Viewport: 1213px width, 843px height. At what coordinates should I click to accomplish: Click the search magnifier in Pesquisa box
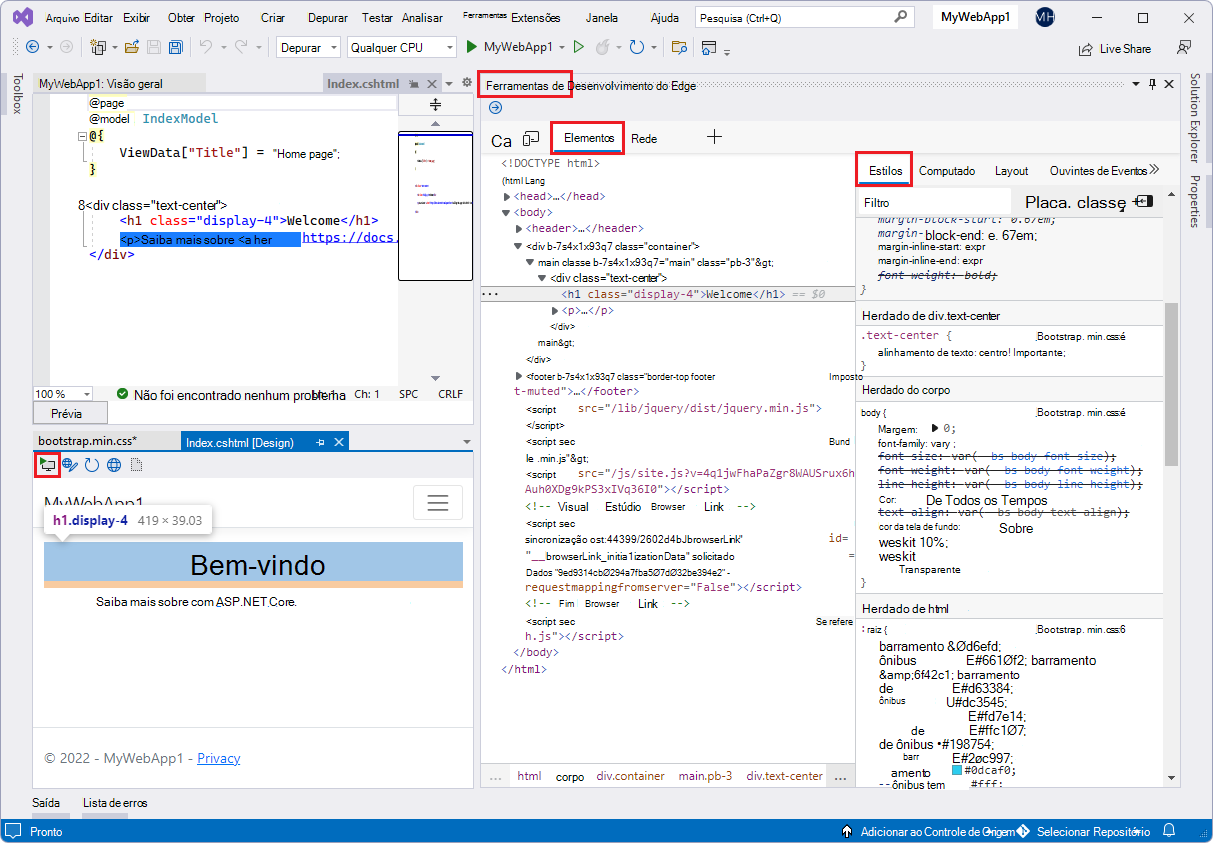[x=899, y=16]
